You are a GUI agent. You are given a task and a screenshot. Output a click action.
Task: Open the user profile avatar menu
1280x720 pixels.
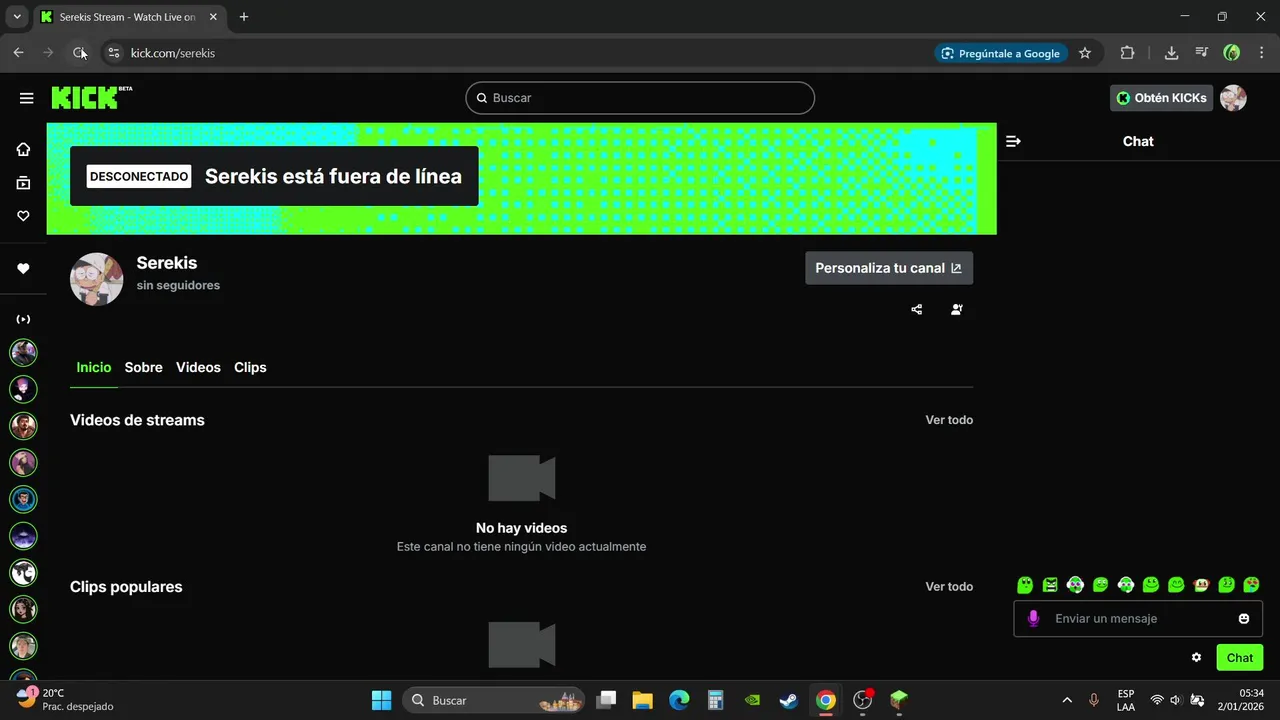click(1233, 98)
